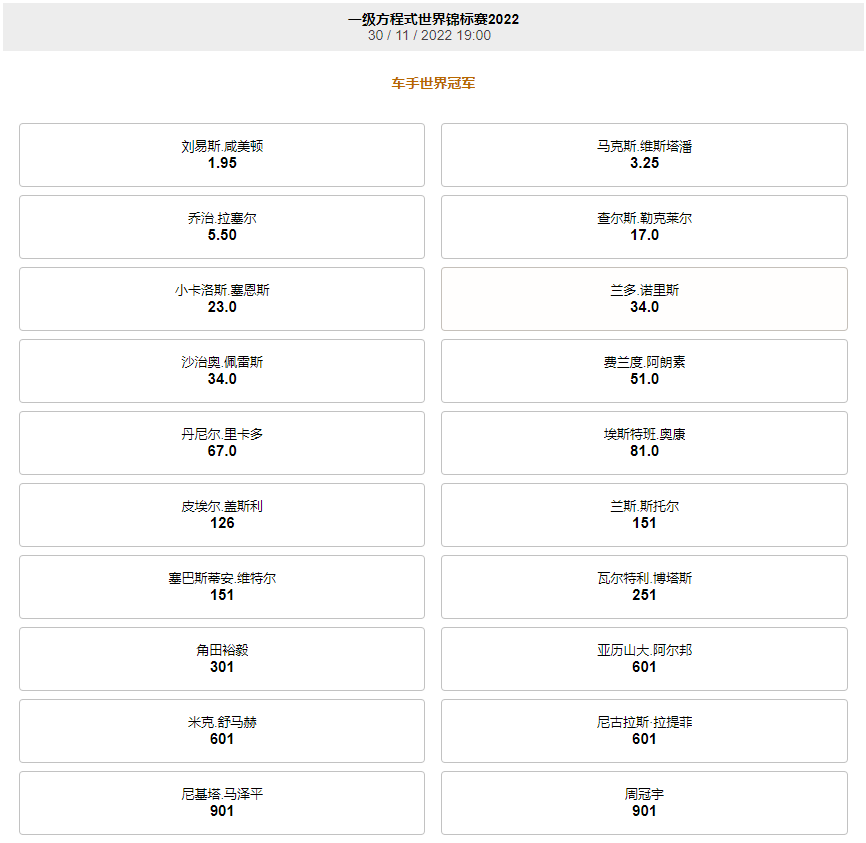The image size is (866, 843).
Task: Choose 亚历山大.阿尔邦 odds 601
Action: pos(644,659)
